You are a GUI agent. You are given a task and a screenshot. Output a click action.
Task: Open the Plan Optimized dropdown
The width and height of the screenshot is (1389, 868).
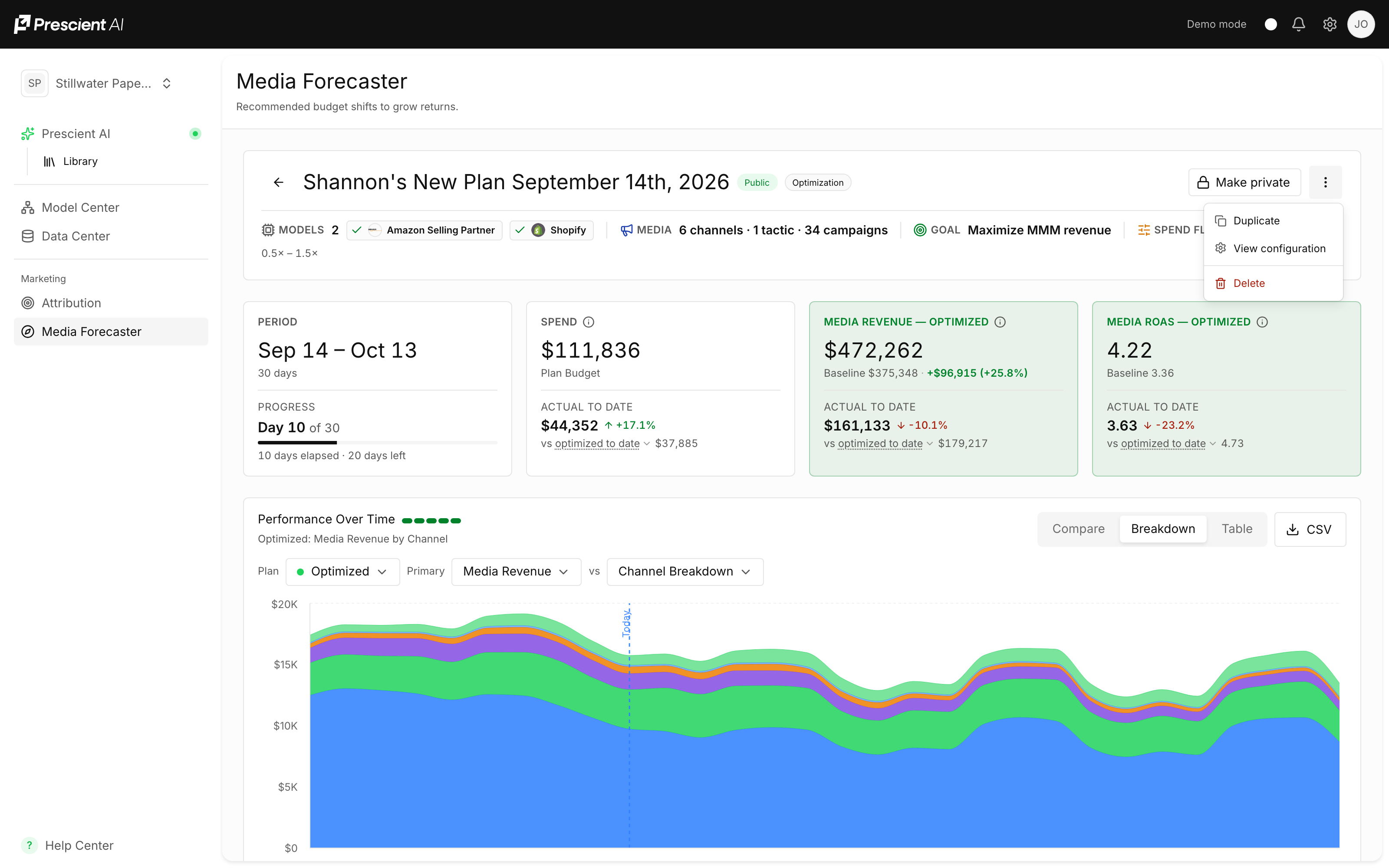342,572
